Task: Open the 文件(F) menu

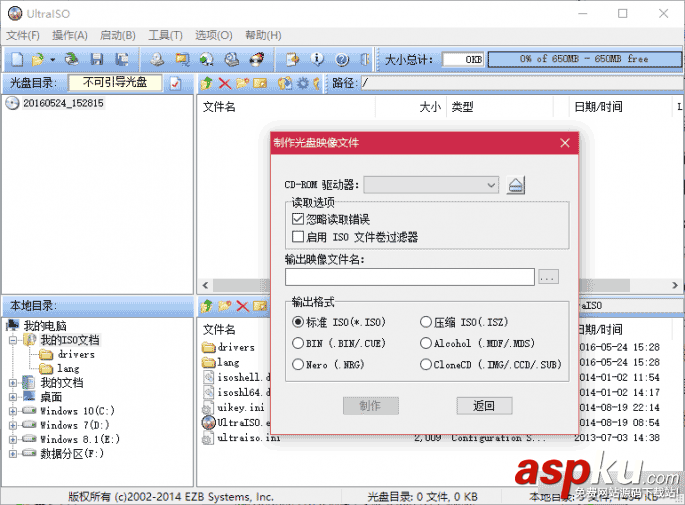Action: click(23, 35)
